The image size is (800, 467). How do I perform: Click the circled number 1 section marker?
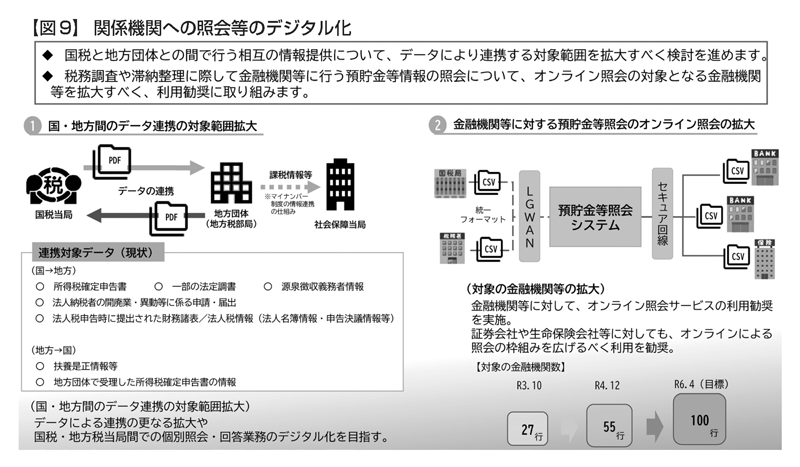(x=32, y=126)
